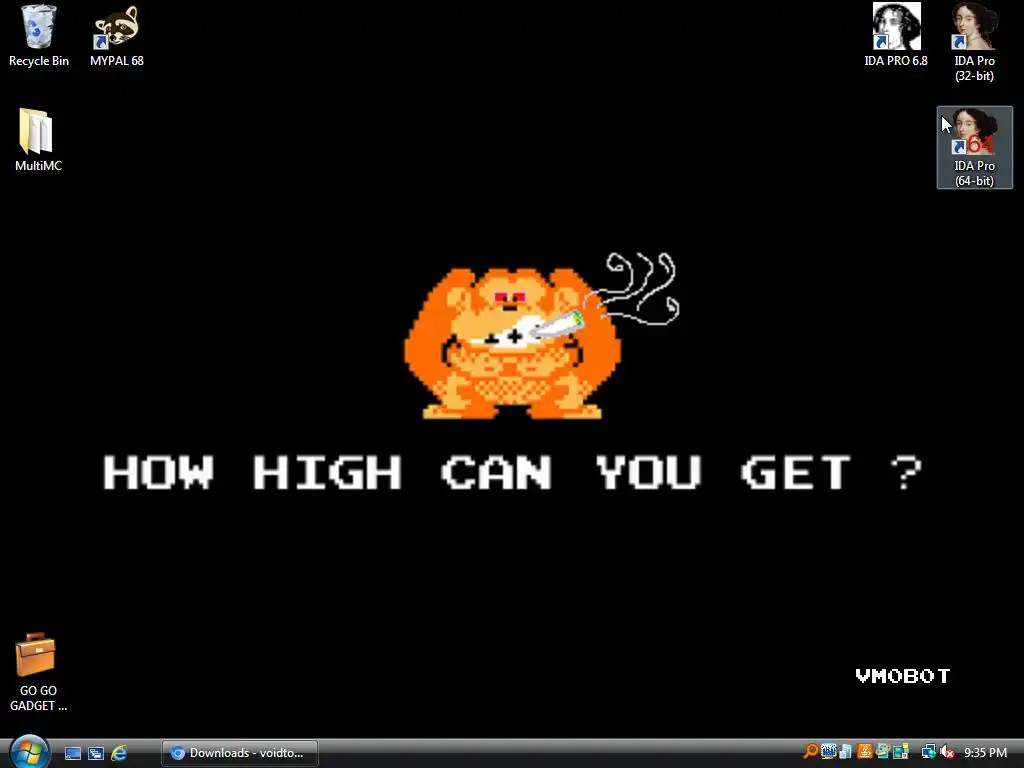Click the Windows Sidebar tray icon
The image size is (1024, 768).
(901, 752)
